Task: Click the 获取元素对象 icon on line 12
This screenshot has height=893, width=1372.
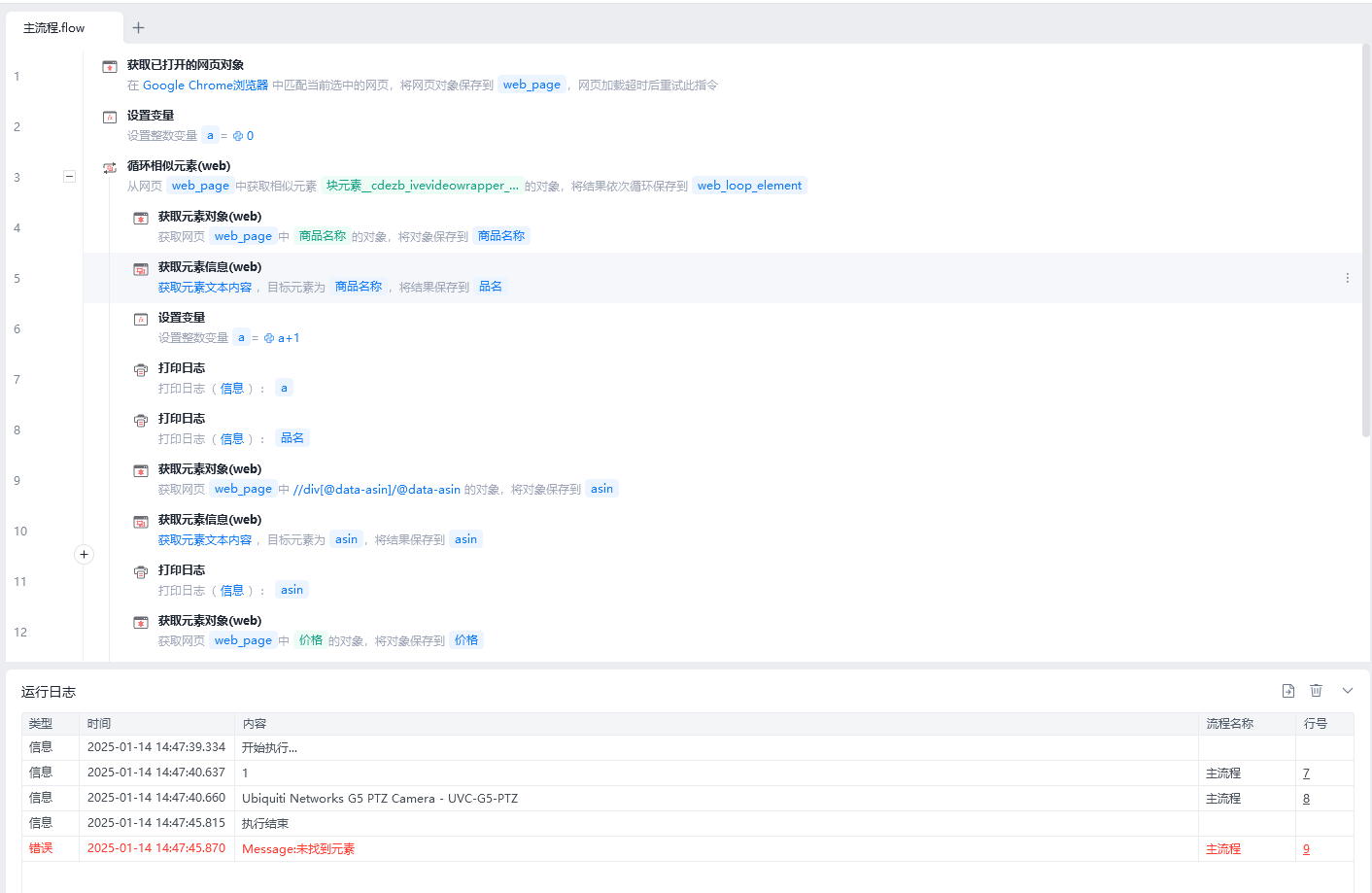Action: tap(141, 623)
